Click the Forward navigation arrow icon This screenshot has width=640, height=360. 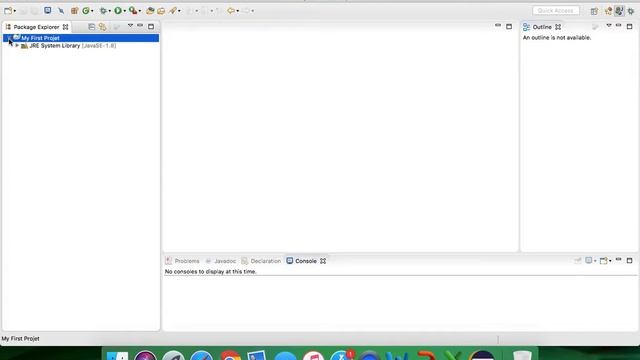(x=246, y=11)
